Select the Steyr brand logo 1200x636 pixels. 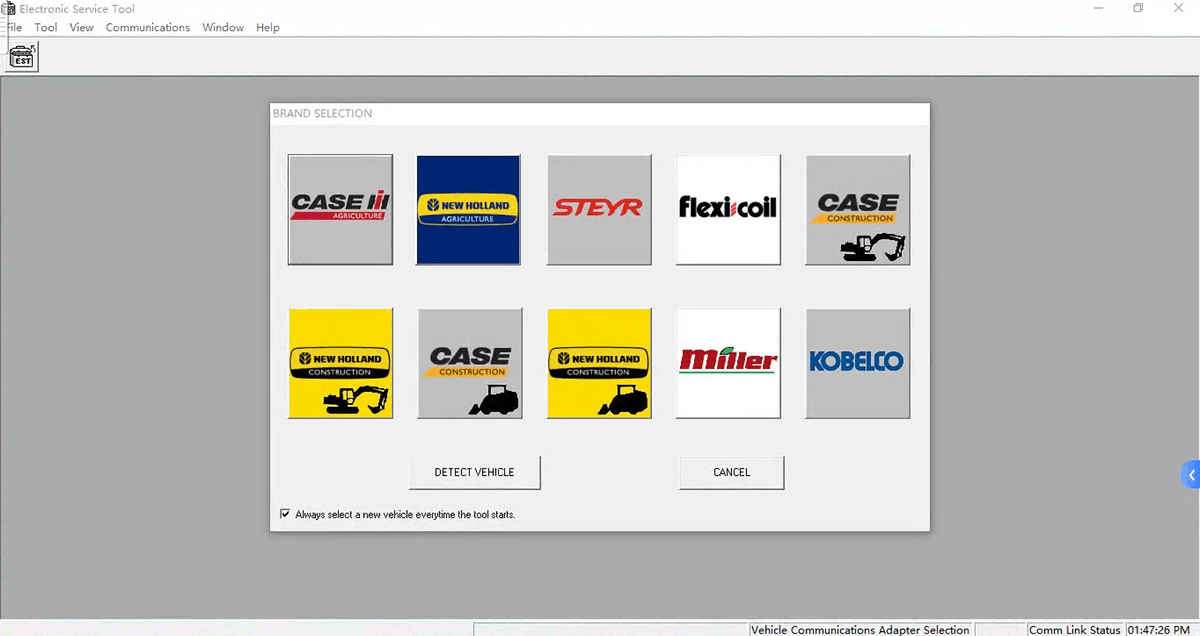coord(599,209)
